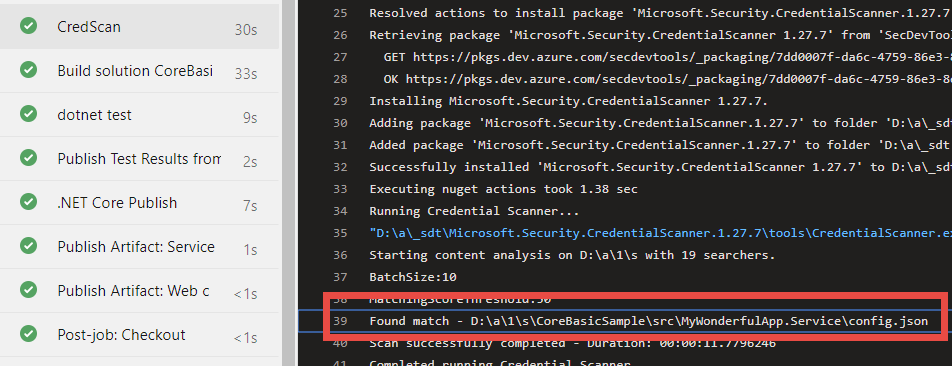Click the 'Running Credential Scanner...' log line
This screenshot has width=952, height=366.
(474, 211)
